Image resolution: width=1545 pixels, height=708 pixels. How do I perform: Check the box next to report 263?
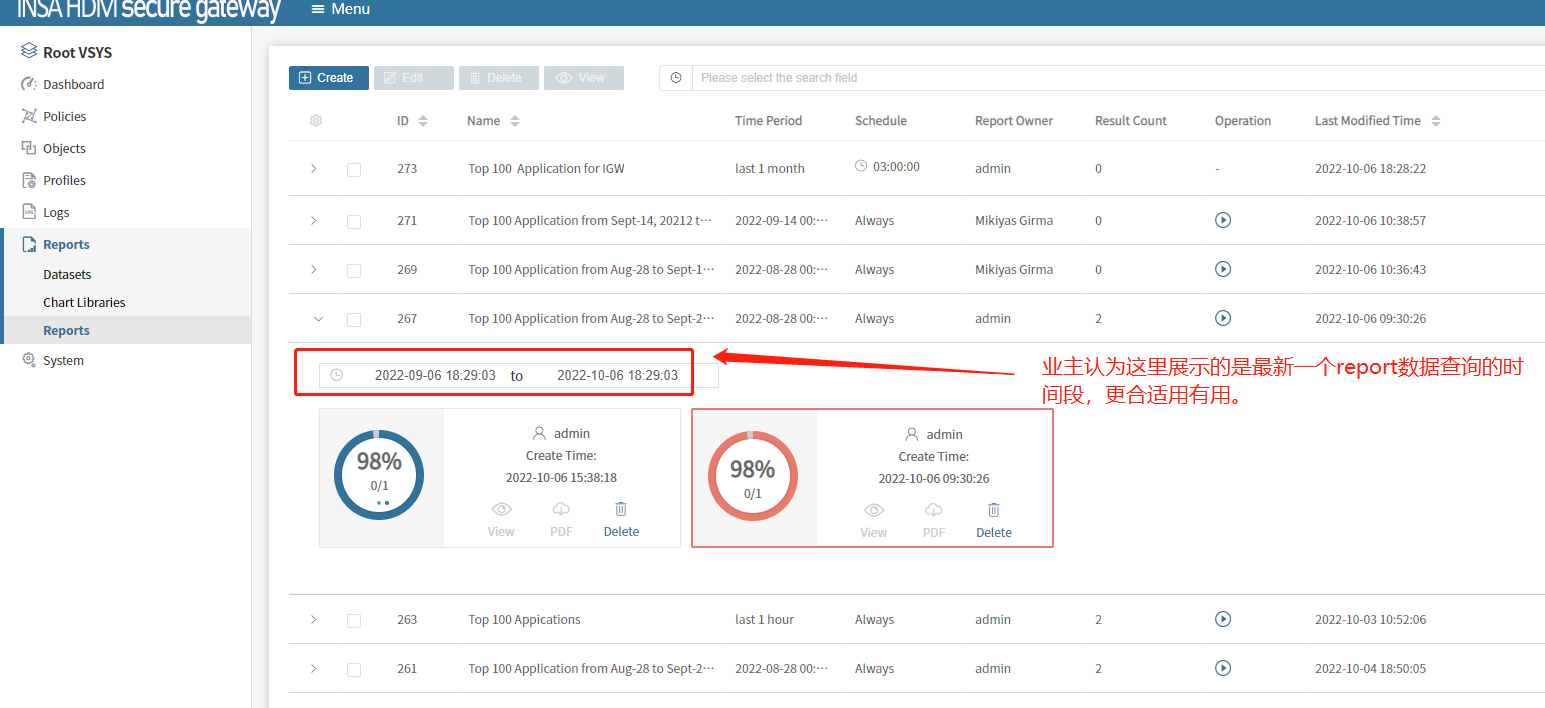coord(354,620)
